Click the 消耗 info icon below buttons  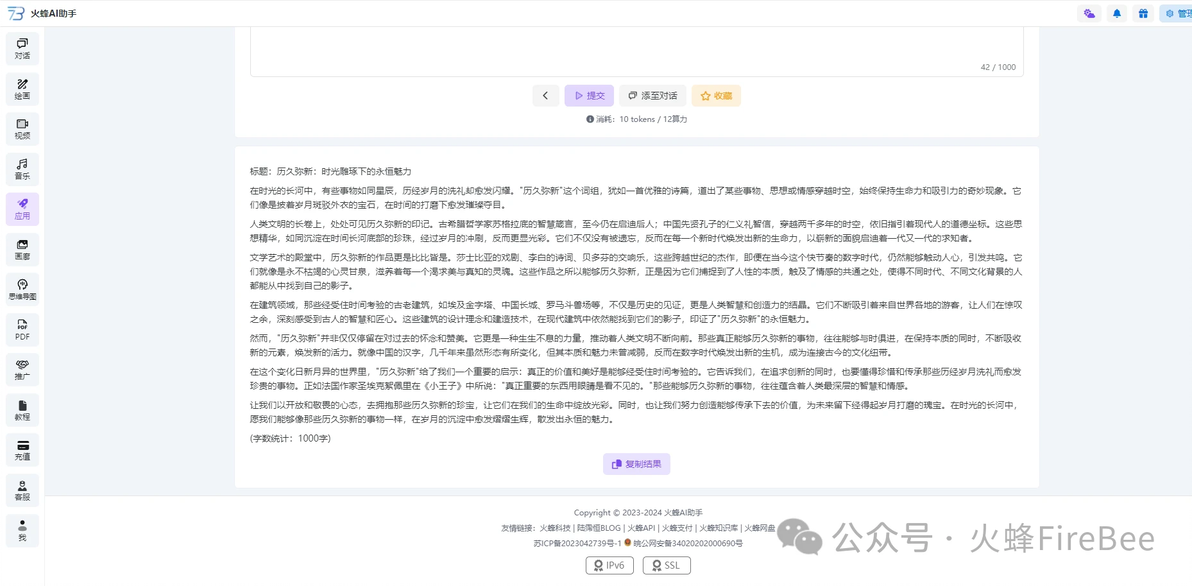[x=589, y=119]
